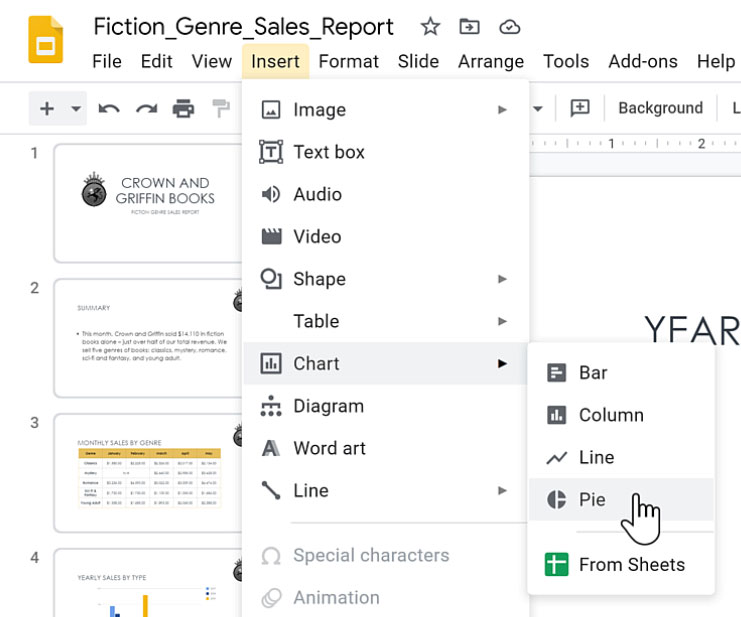Expand the Image submenu
Screen dimensions: 741x617
[x=385, y=110]
